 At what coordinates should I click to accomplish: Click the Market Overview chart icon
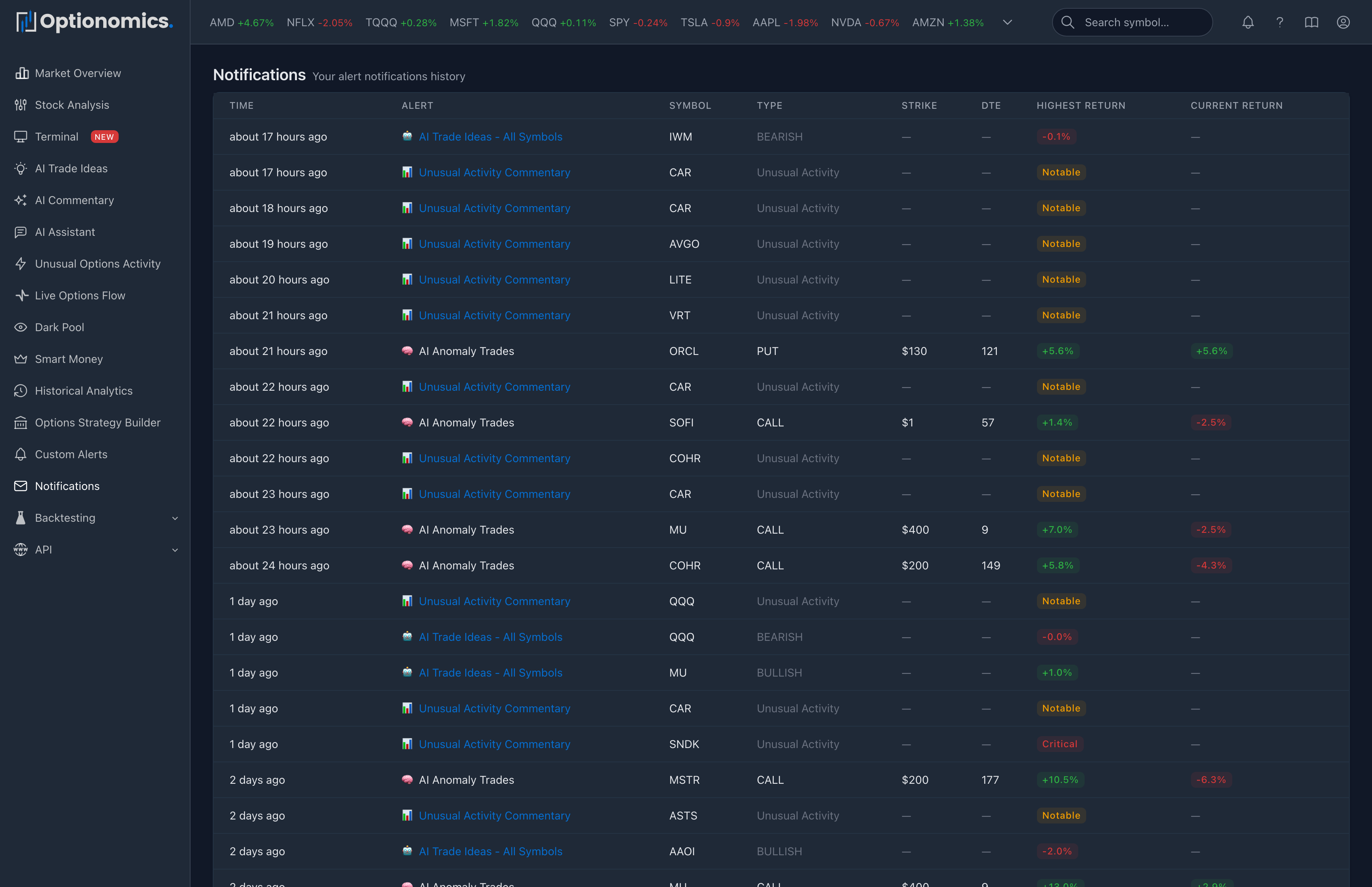click(21, 73)
